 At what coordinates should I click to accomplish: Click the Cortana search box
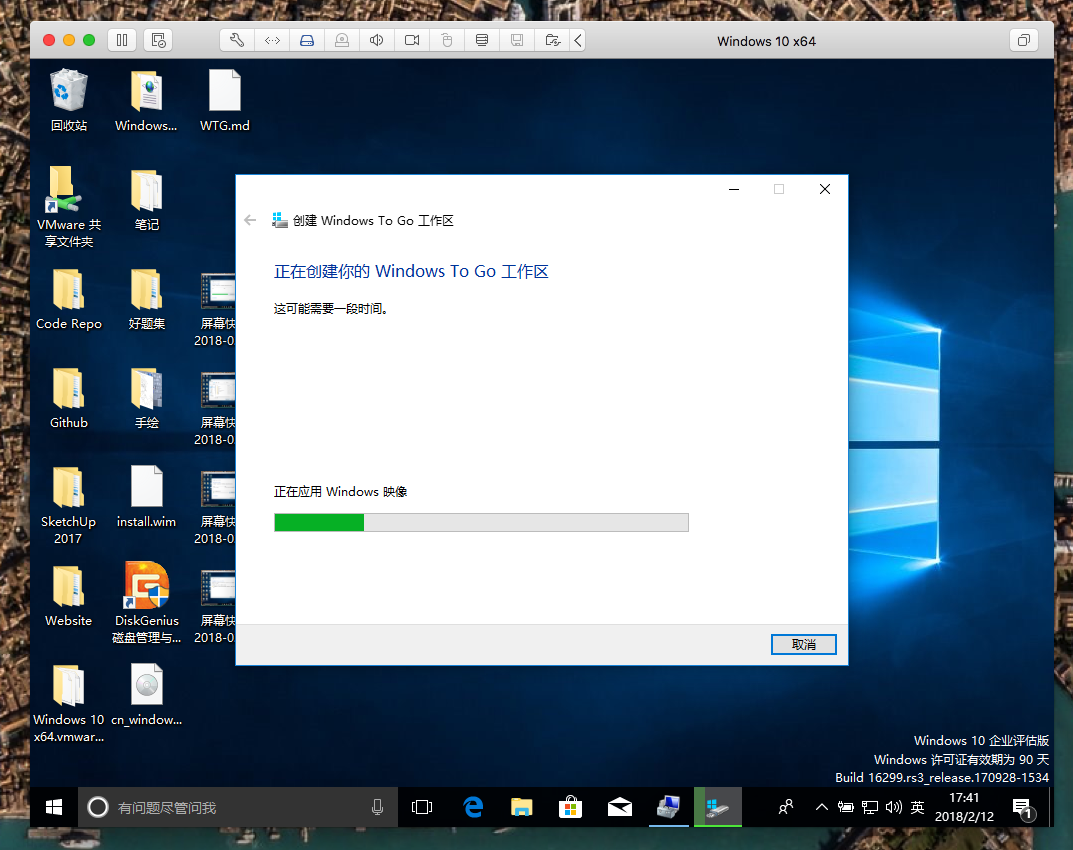[235, 806]
